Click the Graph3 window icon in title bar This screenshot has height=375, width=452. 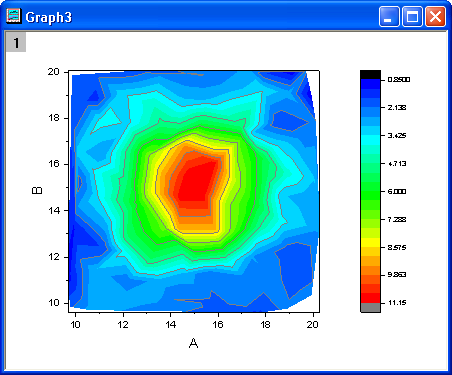pyautogui.click(x=14, y=16)
